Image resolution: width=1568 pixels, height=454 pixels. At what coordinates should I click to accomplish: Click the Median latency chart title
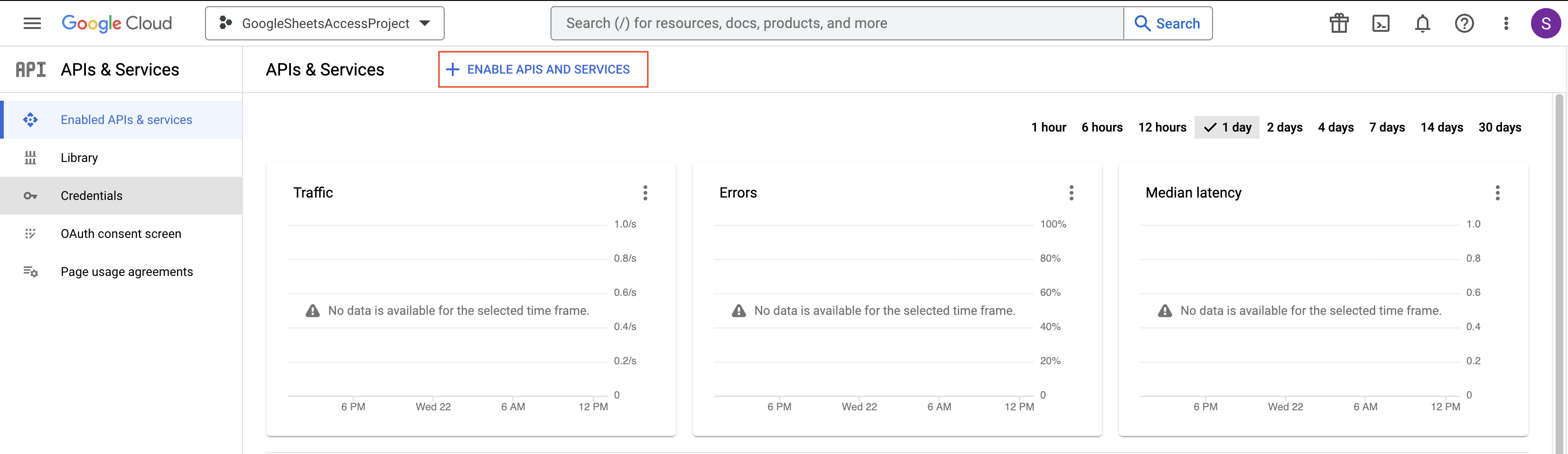tap(1193, 192)
